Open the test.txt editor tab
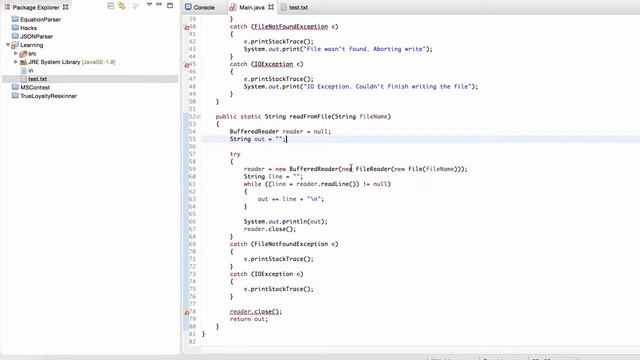640x360 pixels. coord(295,7)
